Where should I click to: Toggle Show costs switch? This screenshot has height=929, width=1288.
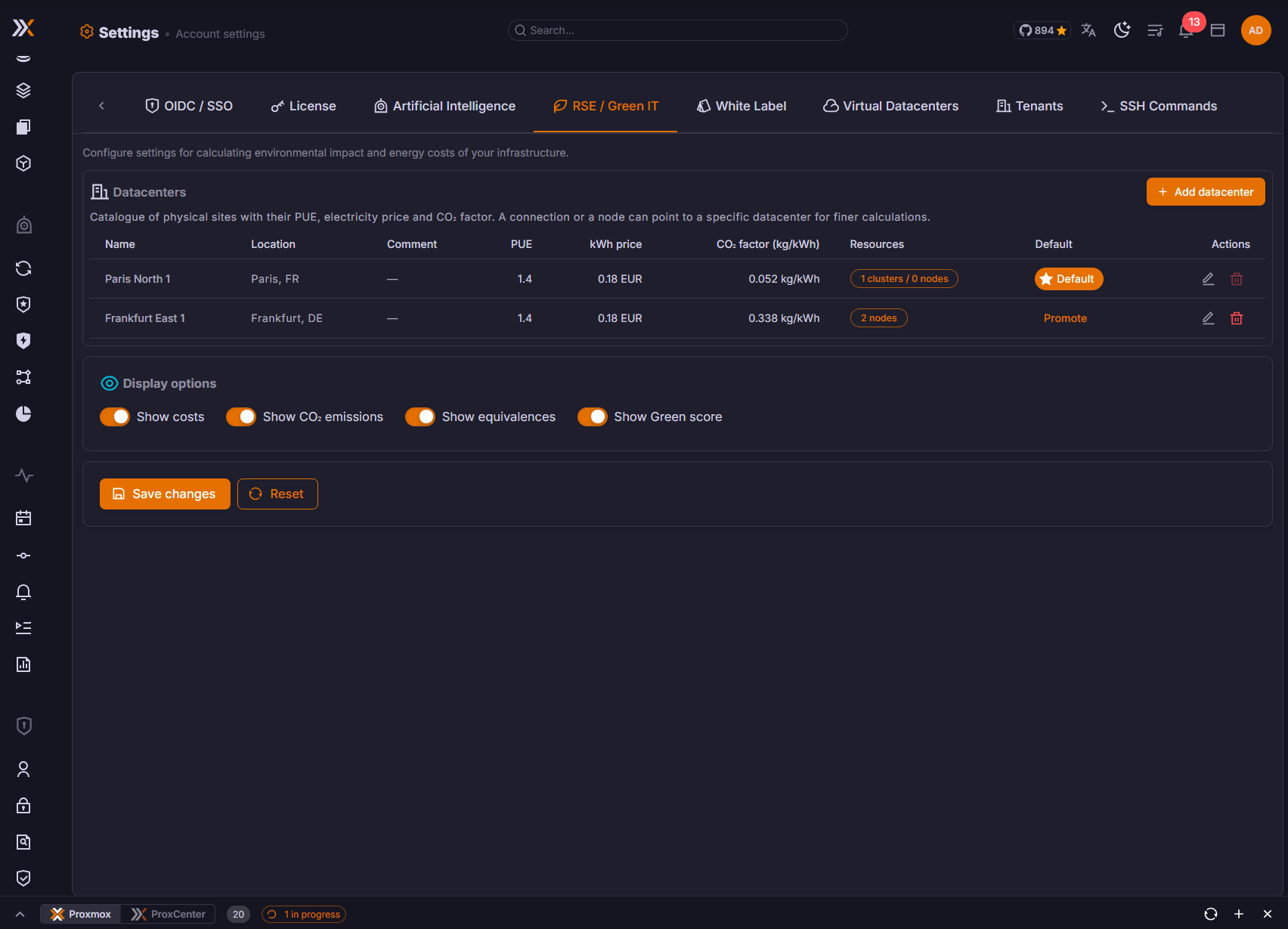115,417
